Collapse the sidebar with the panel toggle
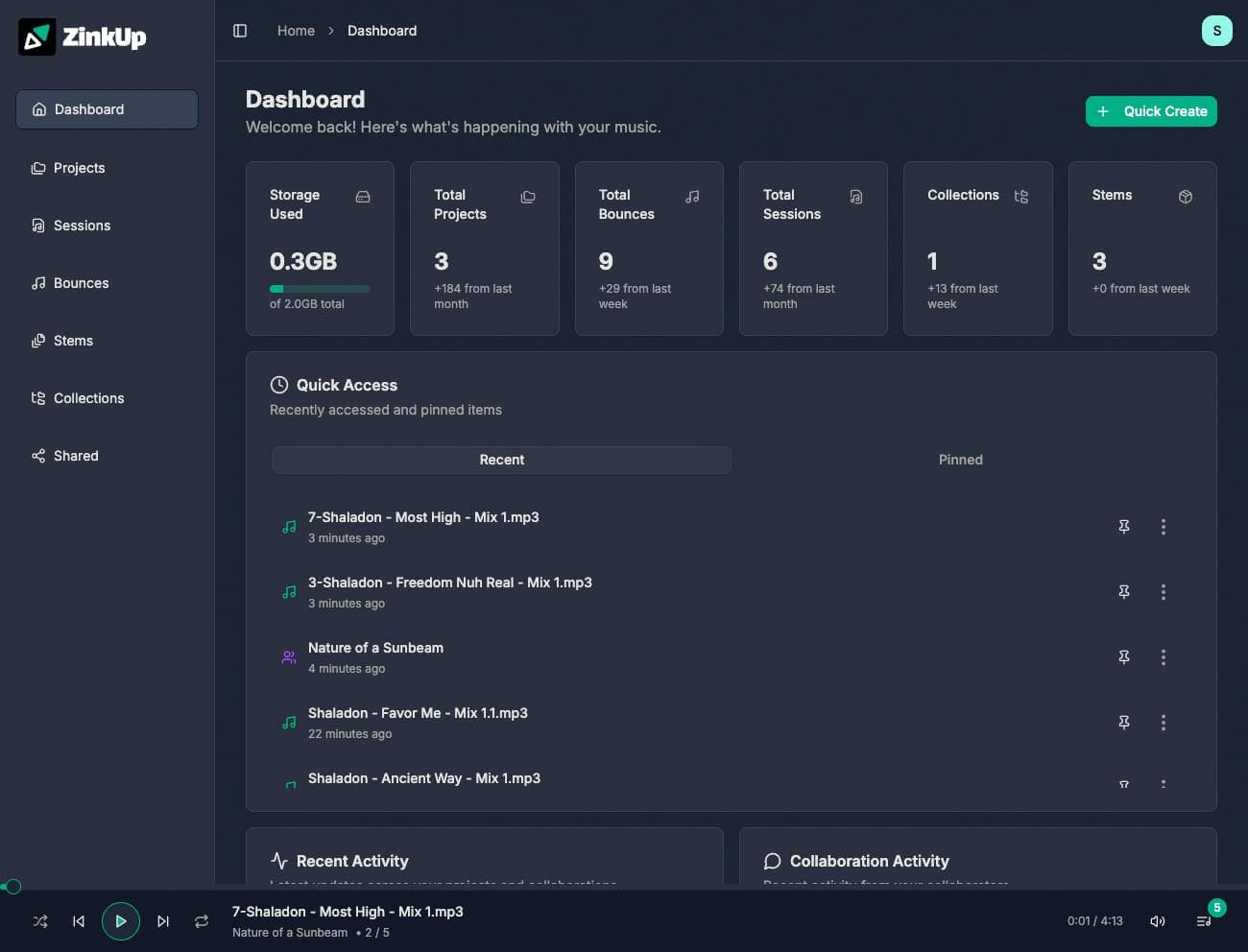 [x=239, y=31]
